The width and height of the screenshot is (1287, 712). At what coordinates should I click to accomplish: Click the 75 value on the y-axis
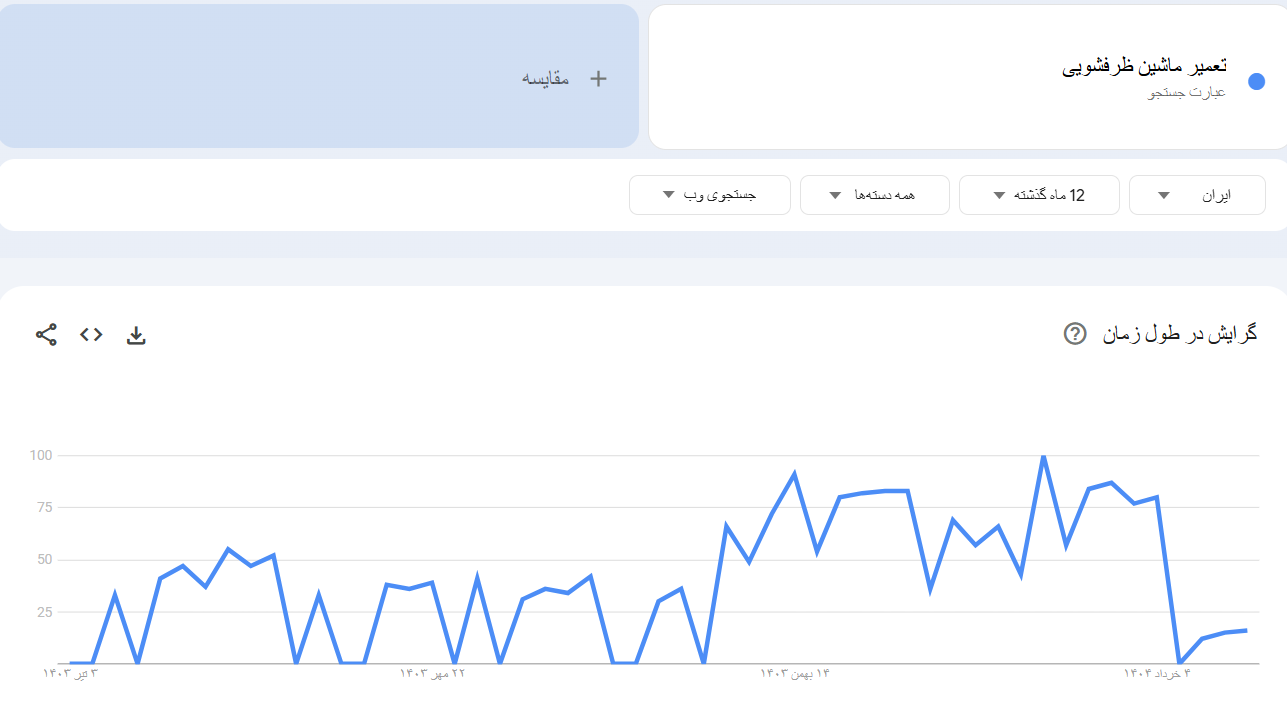click(x=41, y=508)
